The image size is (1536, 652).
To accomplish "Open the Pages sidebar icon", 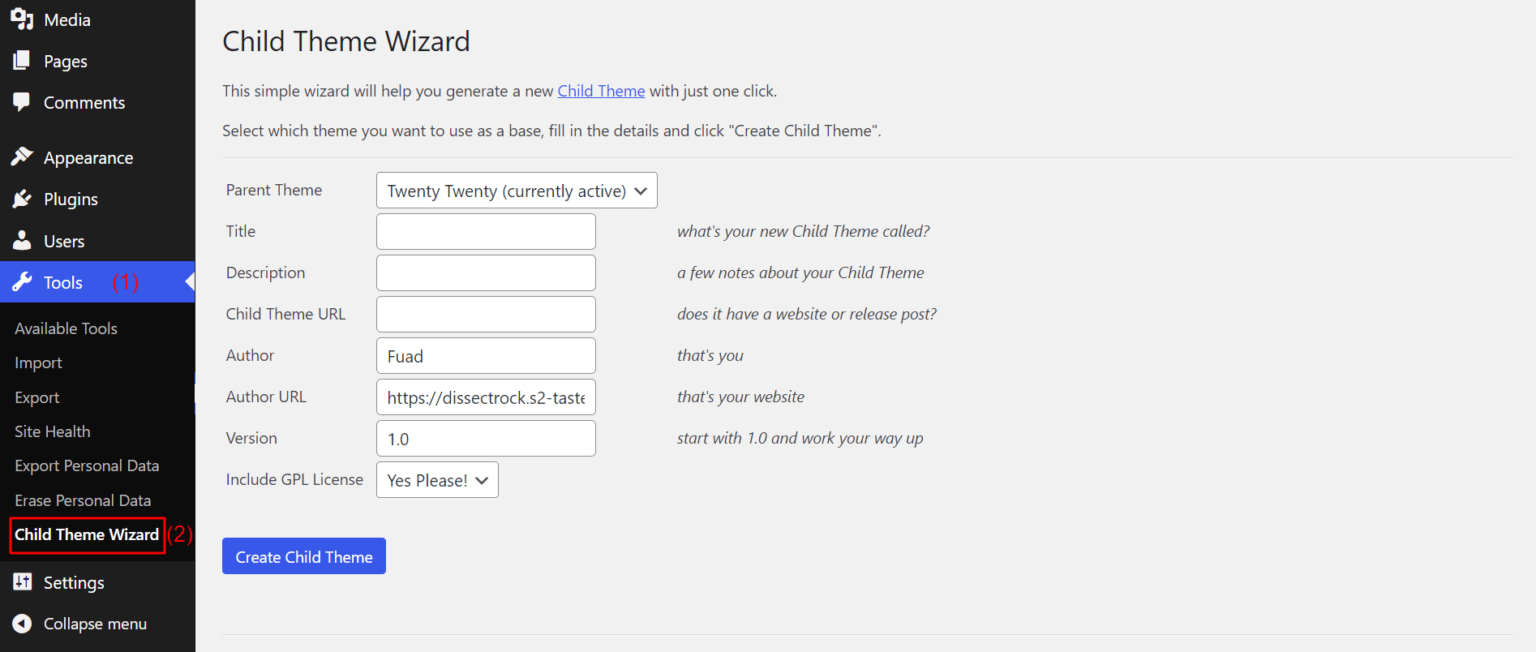I will point(22,60).
